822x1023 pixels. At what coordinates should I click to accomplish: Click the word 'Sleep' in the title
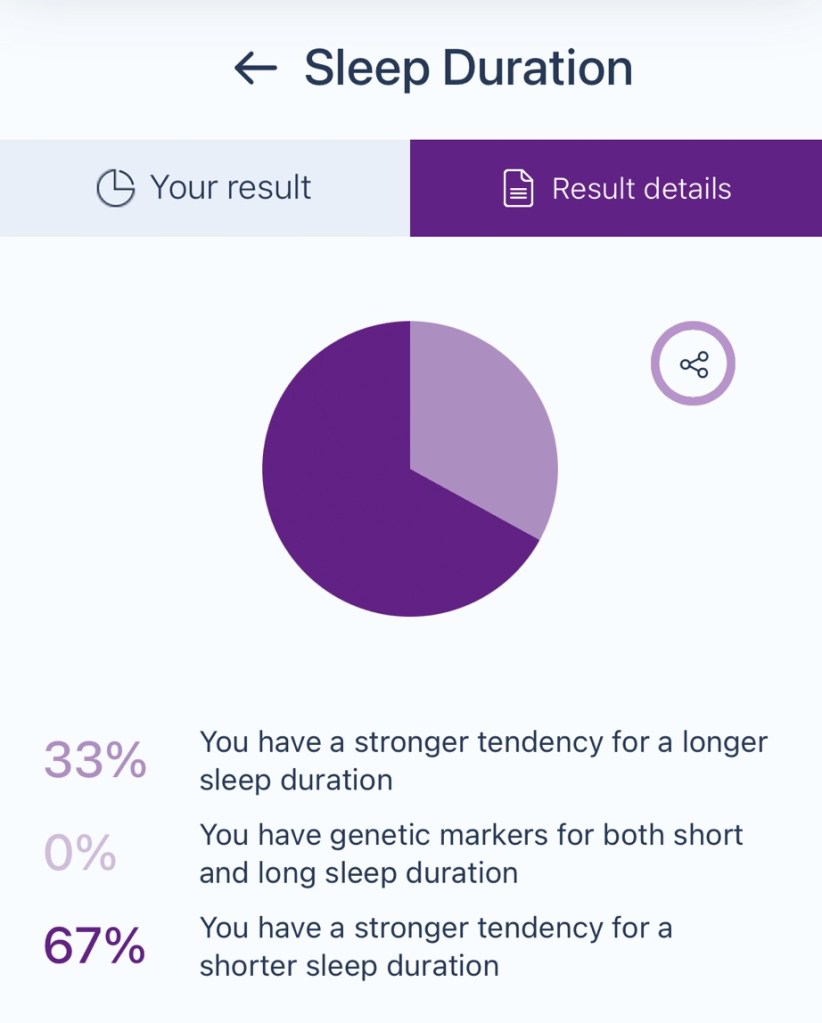coord(366,68)
